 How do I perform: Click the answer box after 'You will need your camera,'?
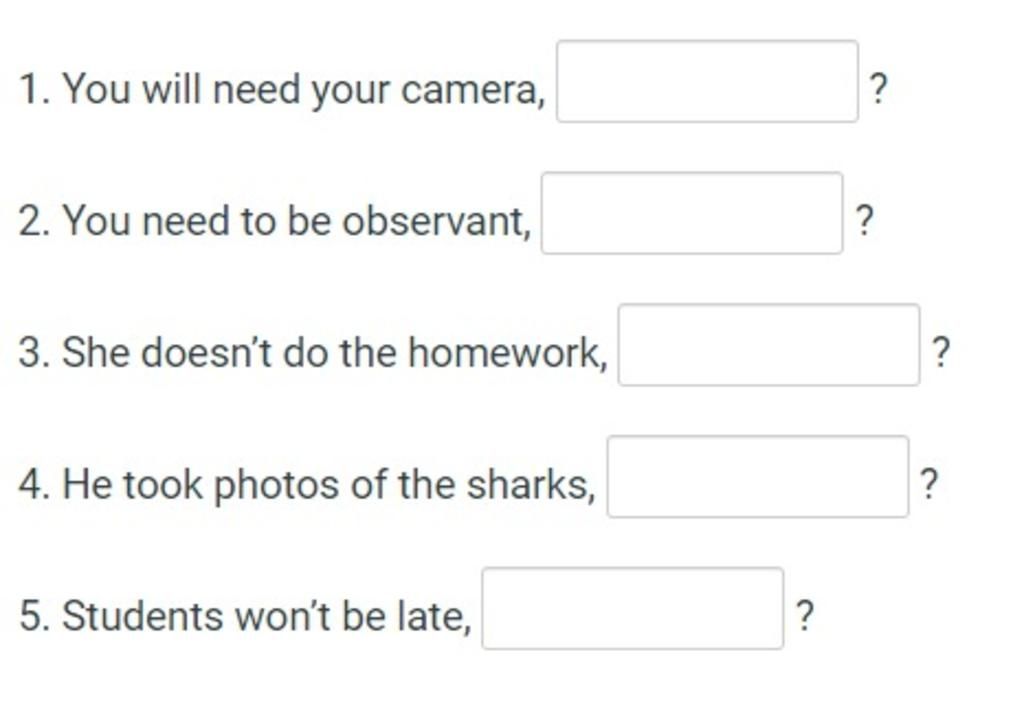click(x=707, y=81)
